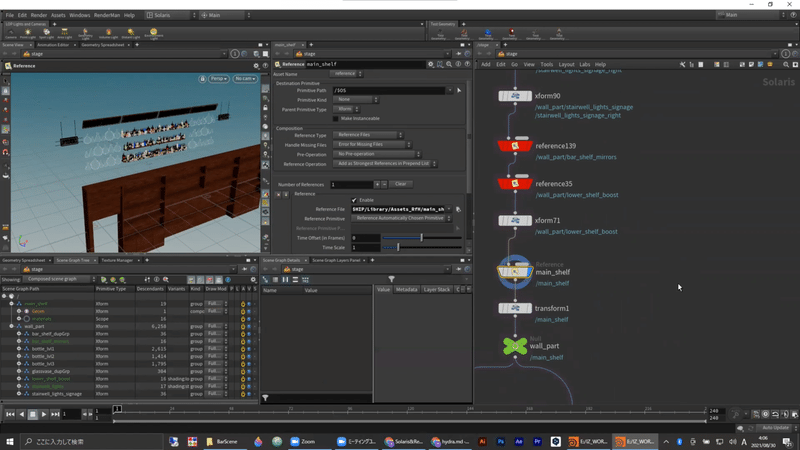Open the Reference Type dropdown

(368, 135)
